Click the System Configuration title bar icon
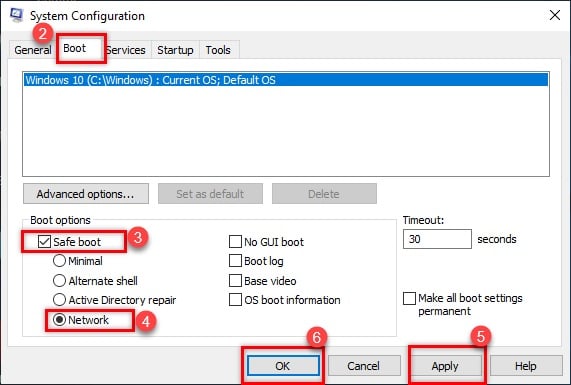571x385 pixels. point(16,16)
